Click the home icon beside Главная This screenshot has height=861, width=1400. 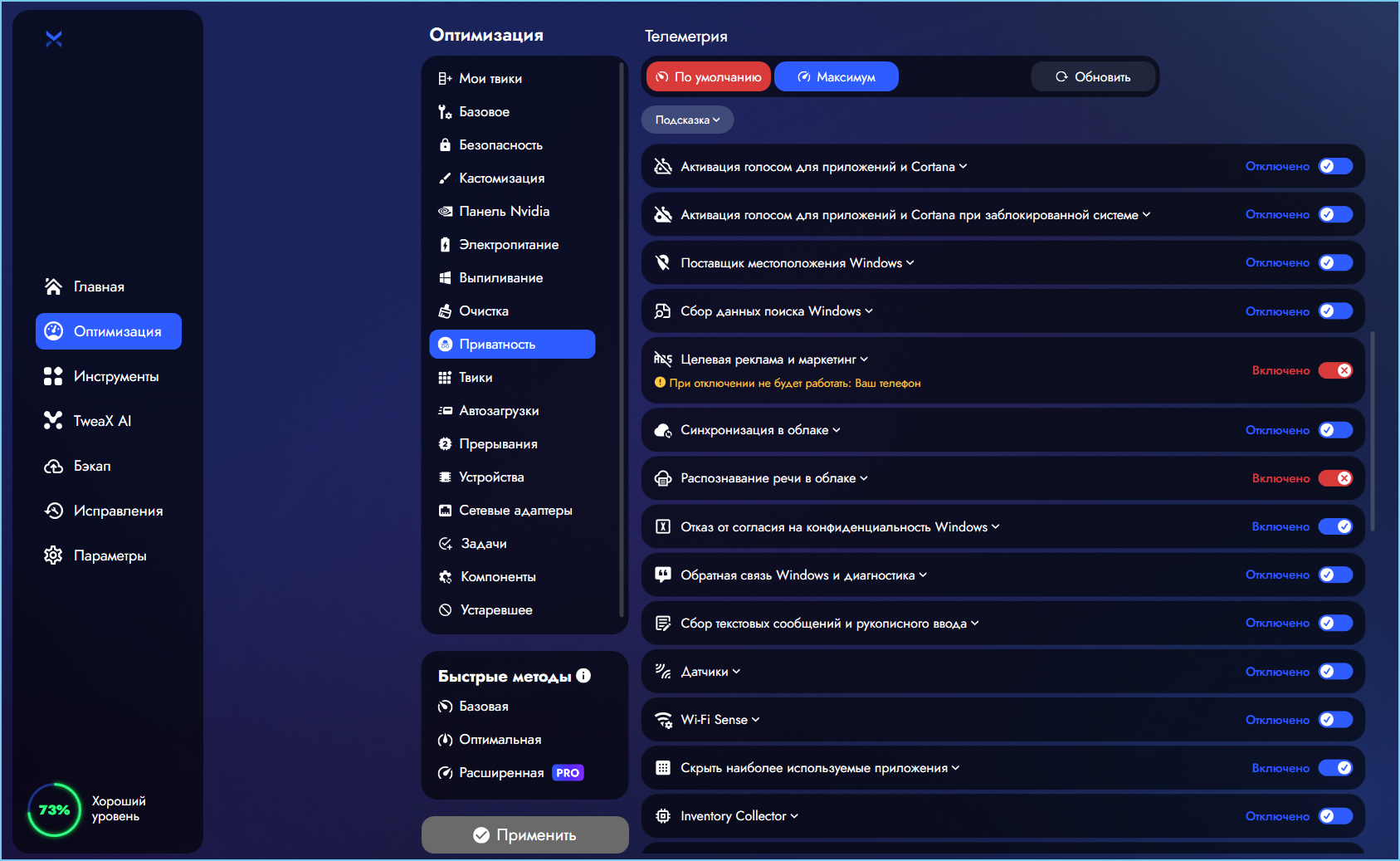[53, 286]
